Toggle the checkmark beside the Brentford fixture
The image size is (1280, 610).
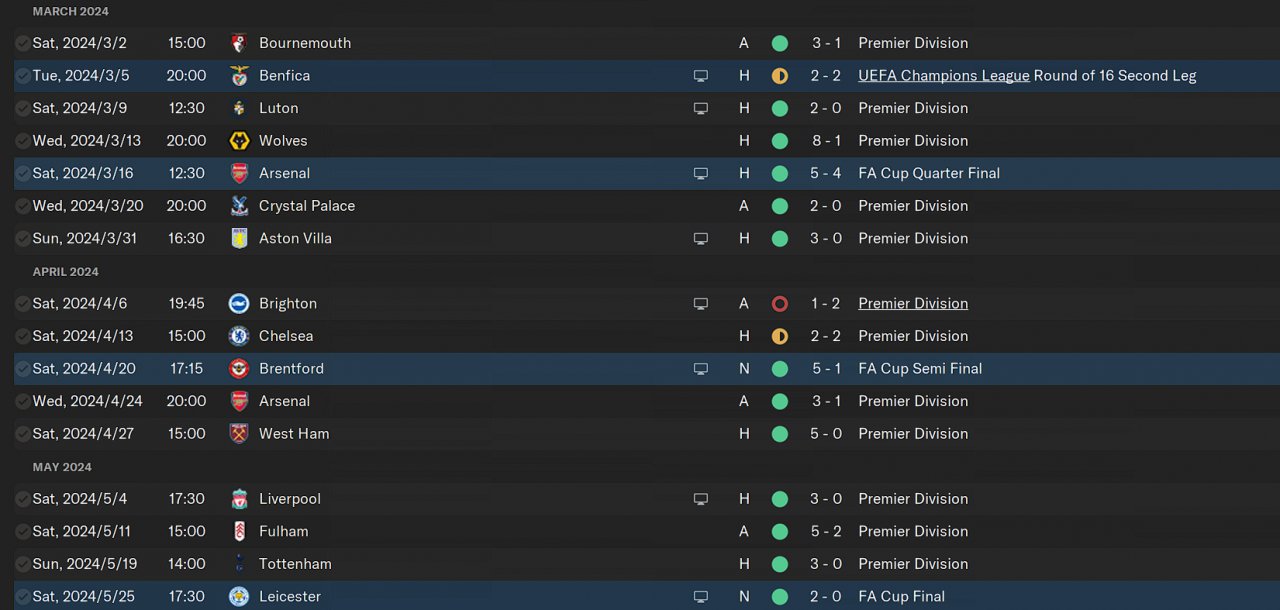click(x=22, y=369)
